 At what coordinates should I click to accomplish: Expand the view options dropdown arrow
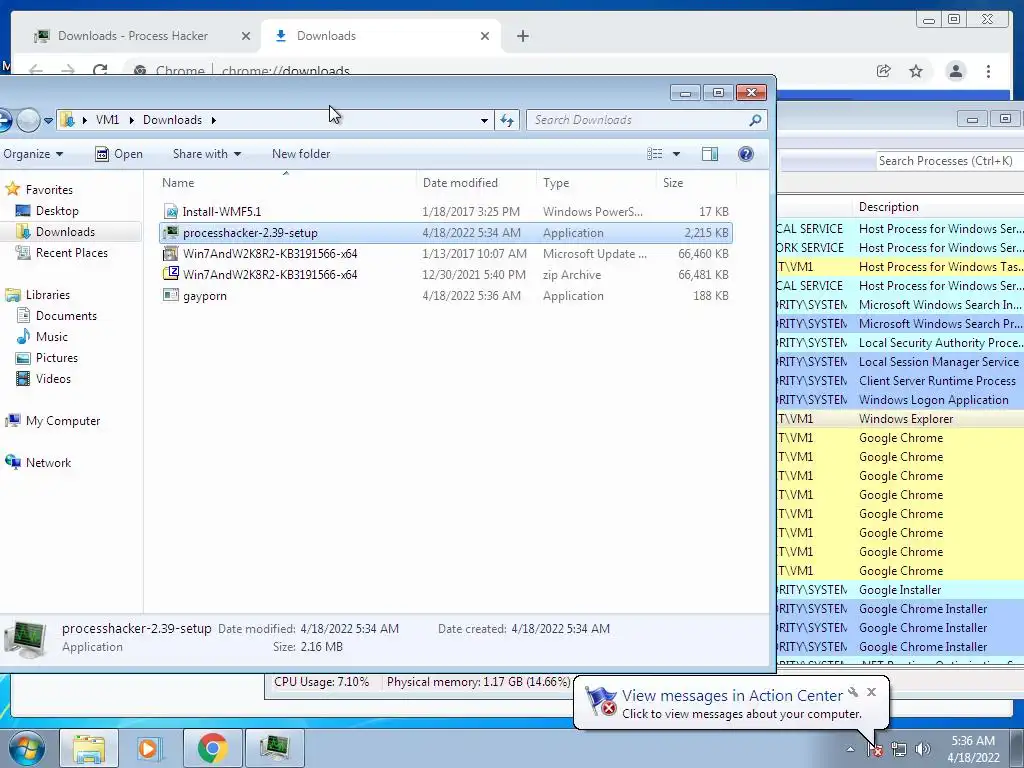click(677, 154)
